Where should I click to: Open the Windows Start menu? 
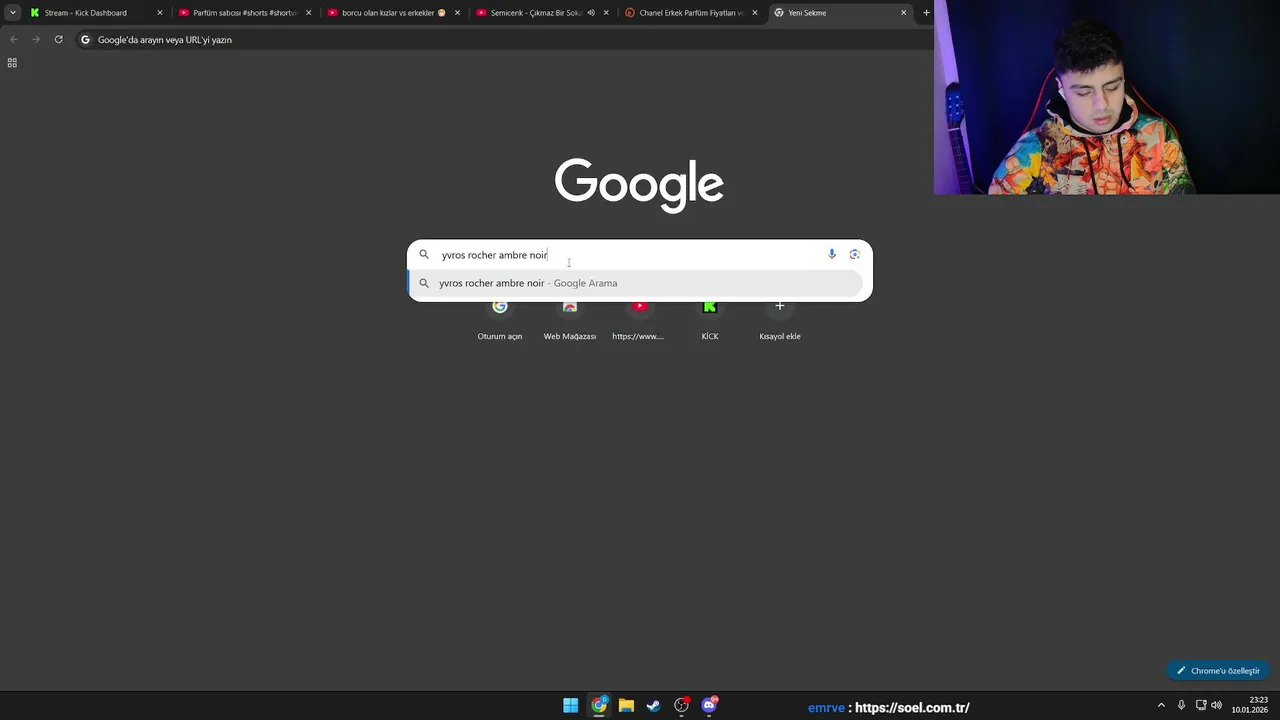point(570,705)
